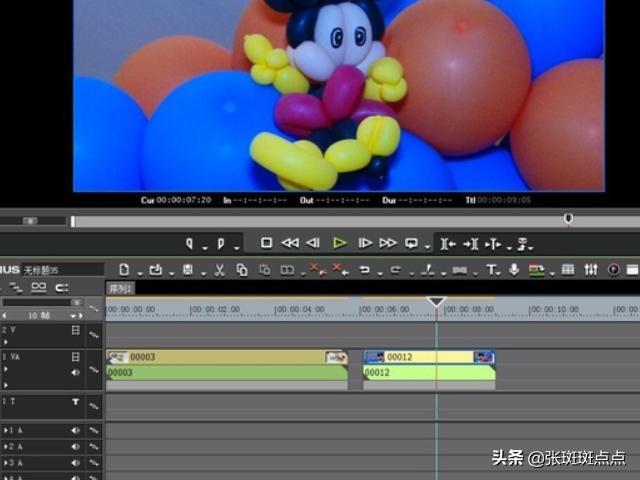
Task: Undo last action arrow
Action: (364, 269)
